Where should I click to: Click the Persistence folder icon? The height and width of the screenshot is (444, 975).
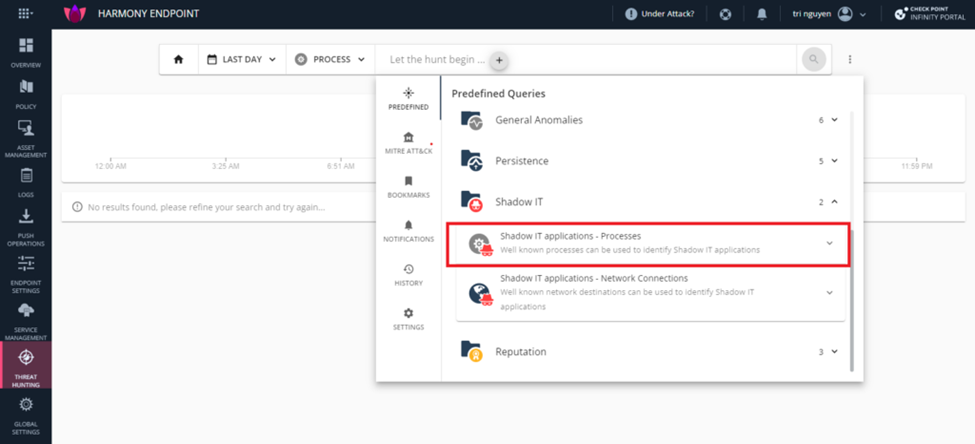click(x=471, y=160)
